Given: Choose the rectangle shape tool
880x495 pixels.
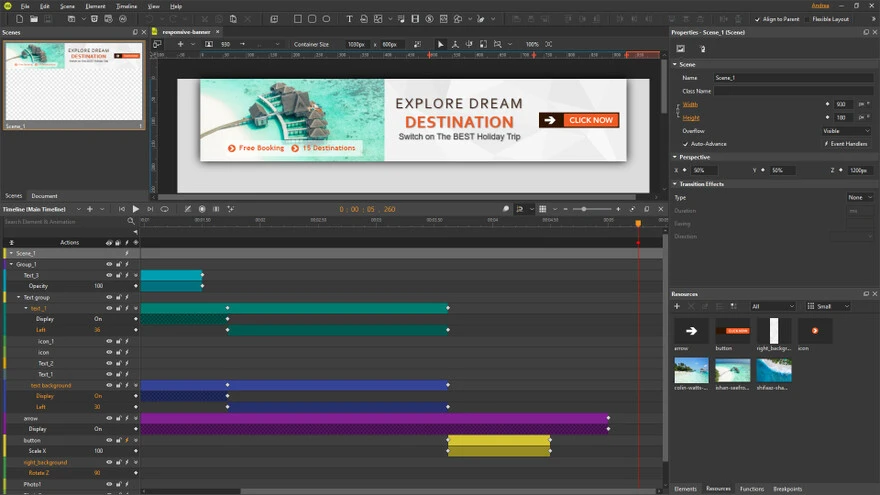Looking at the screenshot, I should click(x=298, y=19).
